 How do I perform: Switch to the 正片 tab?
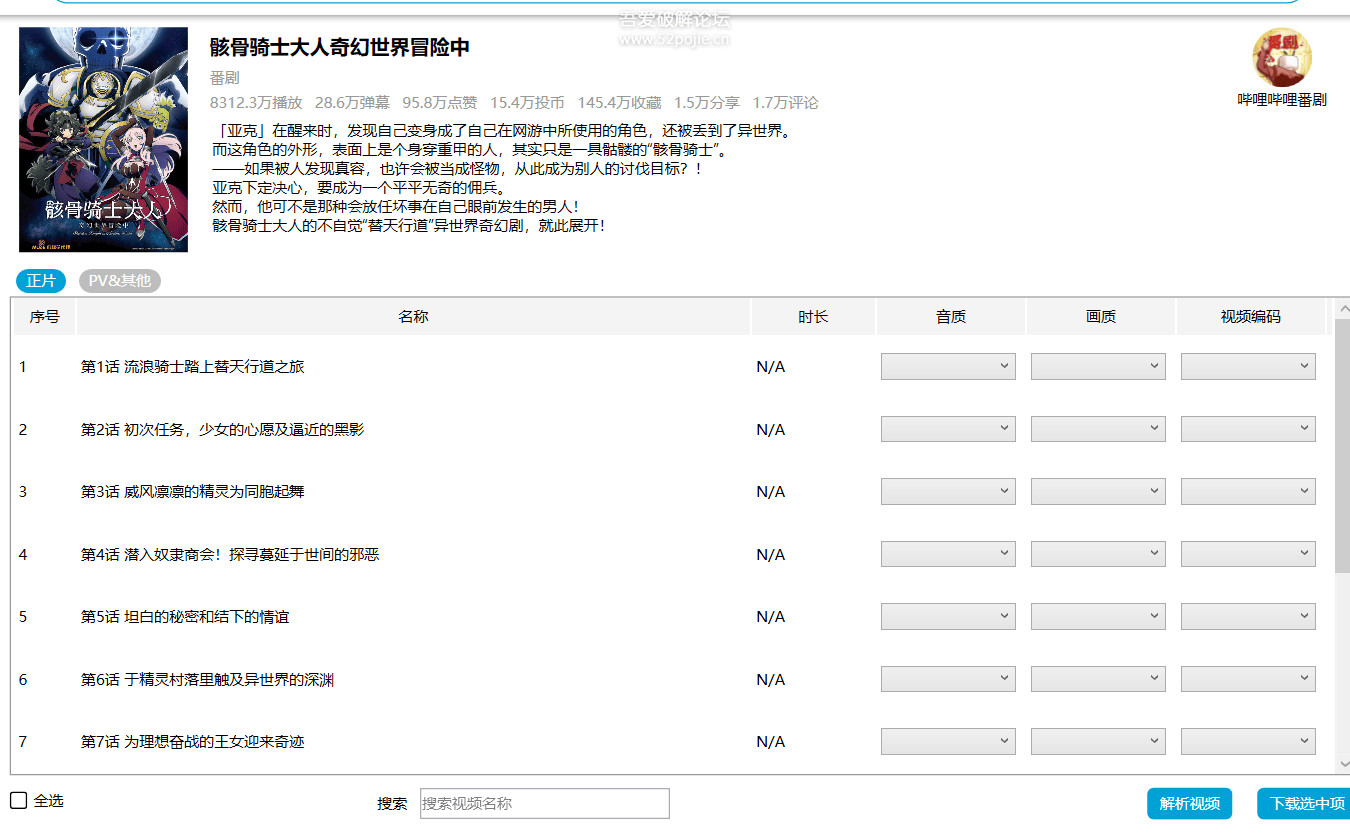coord(42,281)
